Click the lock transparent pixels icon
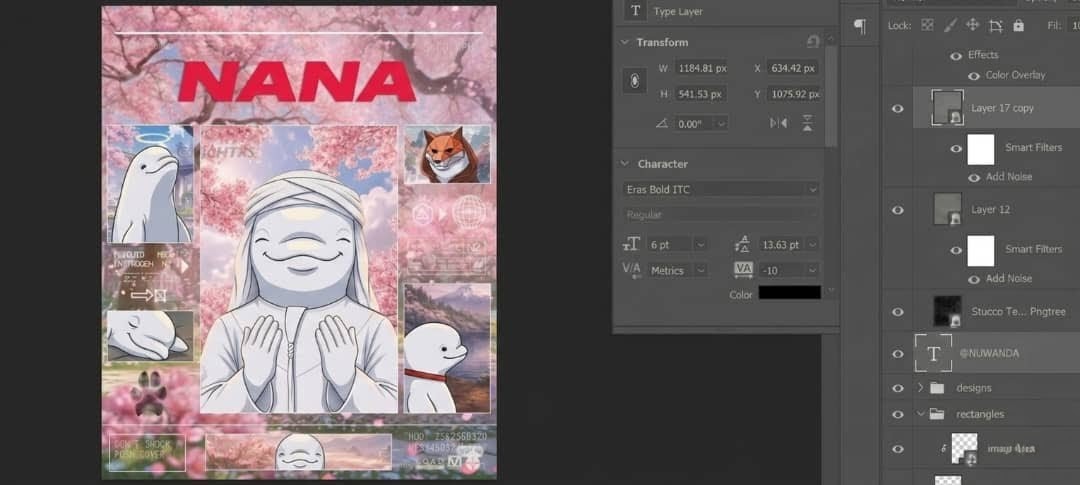1080x485 pixels. [x=928, y=25]
